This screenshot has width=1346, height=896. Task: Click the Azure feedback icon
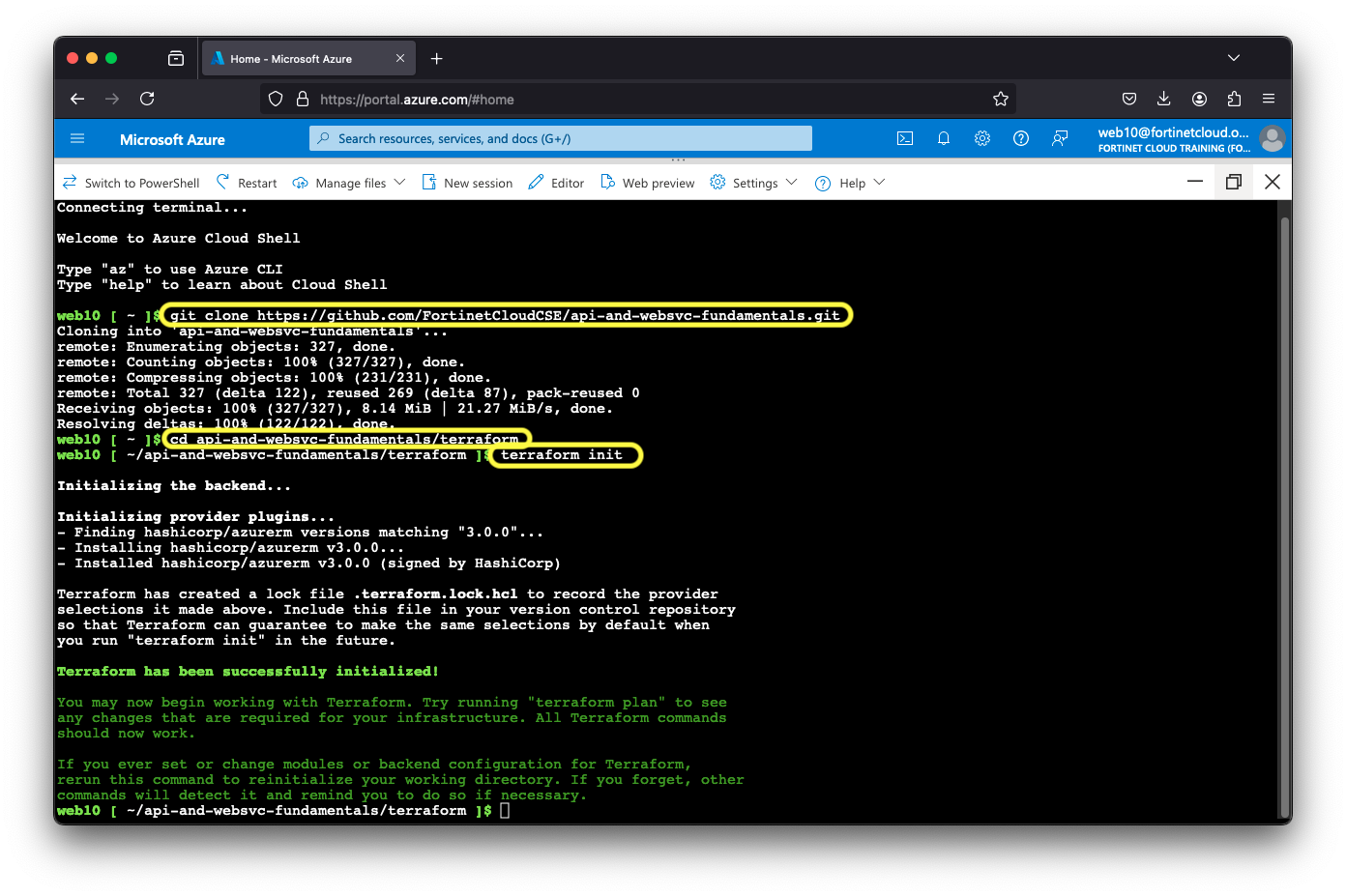(1060, 139)
